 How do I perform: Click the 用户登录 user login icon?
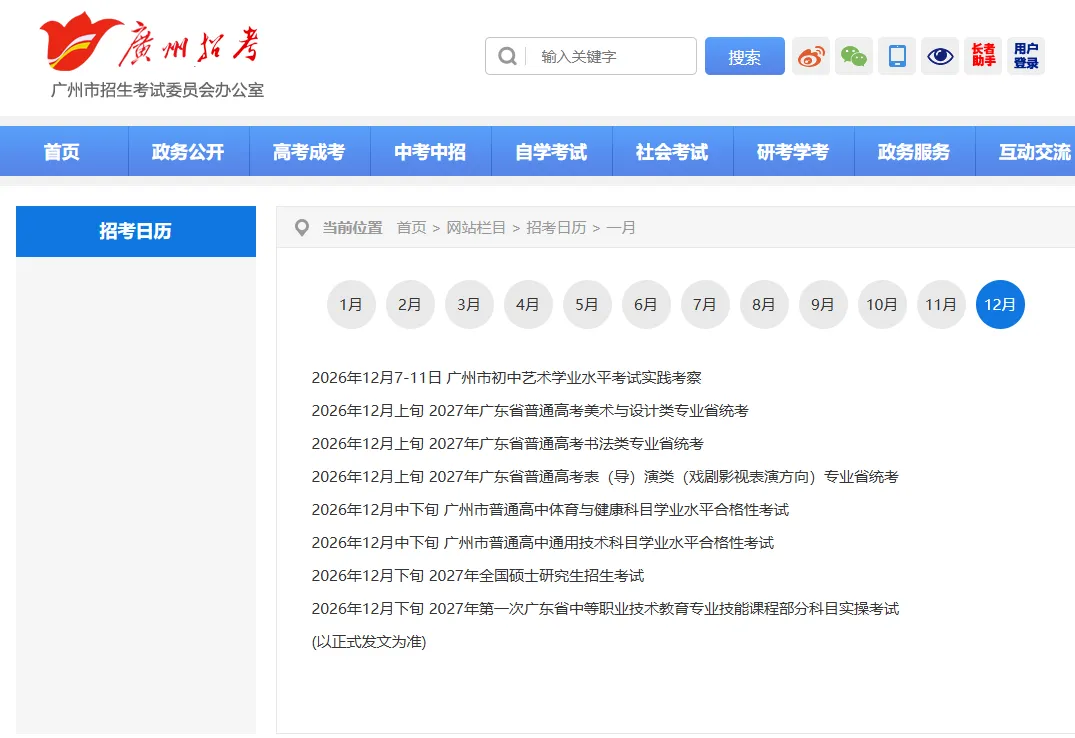click(x=1025, y=56)
